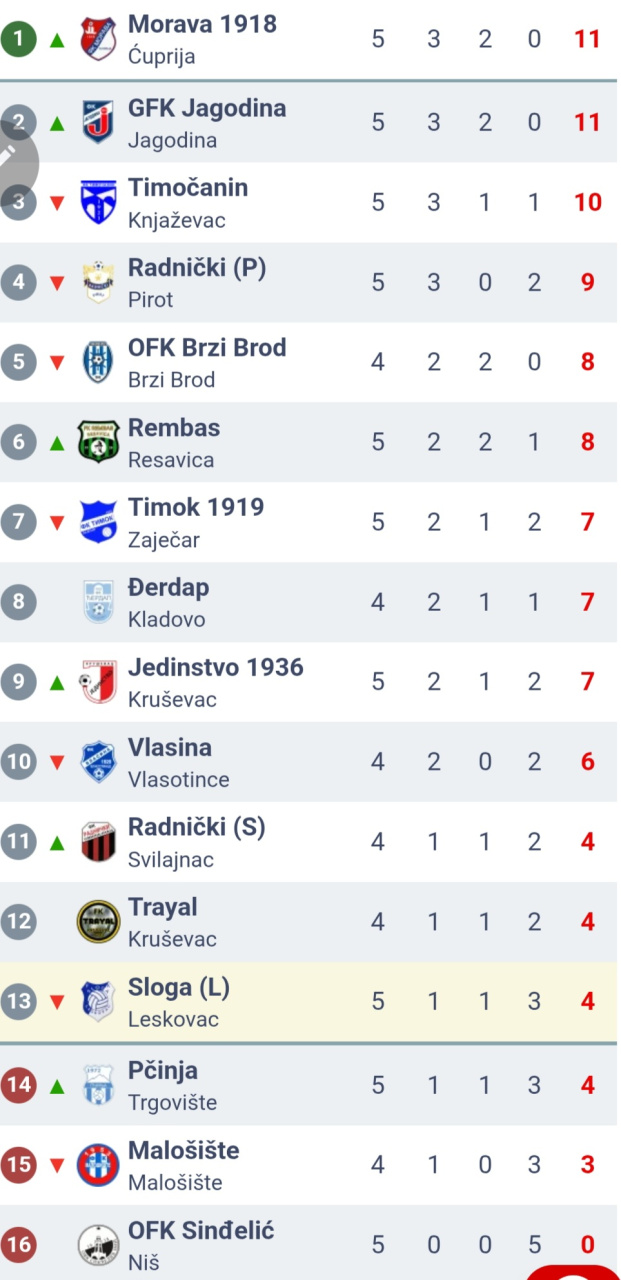Select the highlighted Sloga (L) row
Image resolution: width=621 pixels, height=1280 pixels.
coord(309,1002)
